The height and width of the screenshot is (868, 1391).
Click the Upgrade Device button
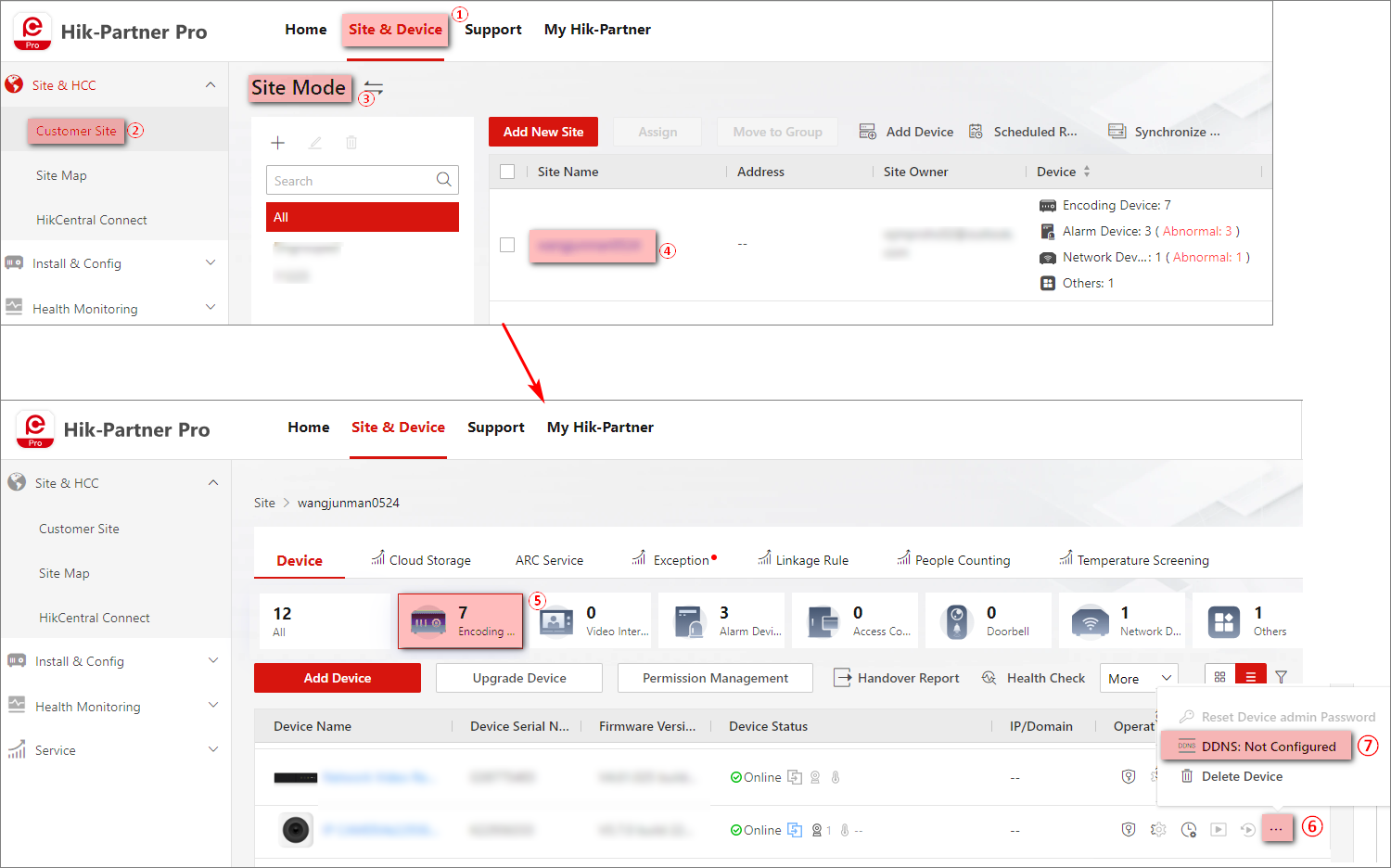pos(519,678)
